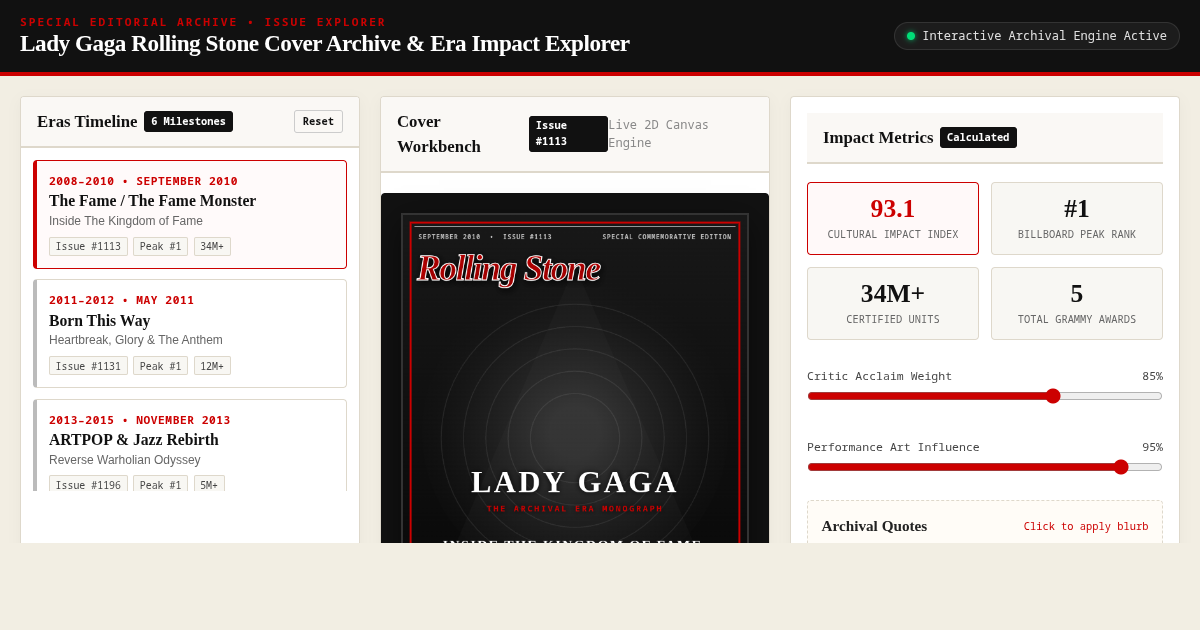
Task: Click the 6 Milestones badge
Action: 188,121
